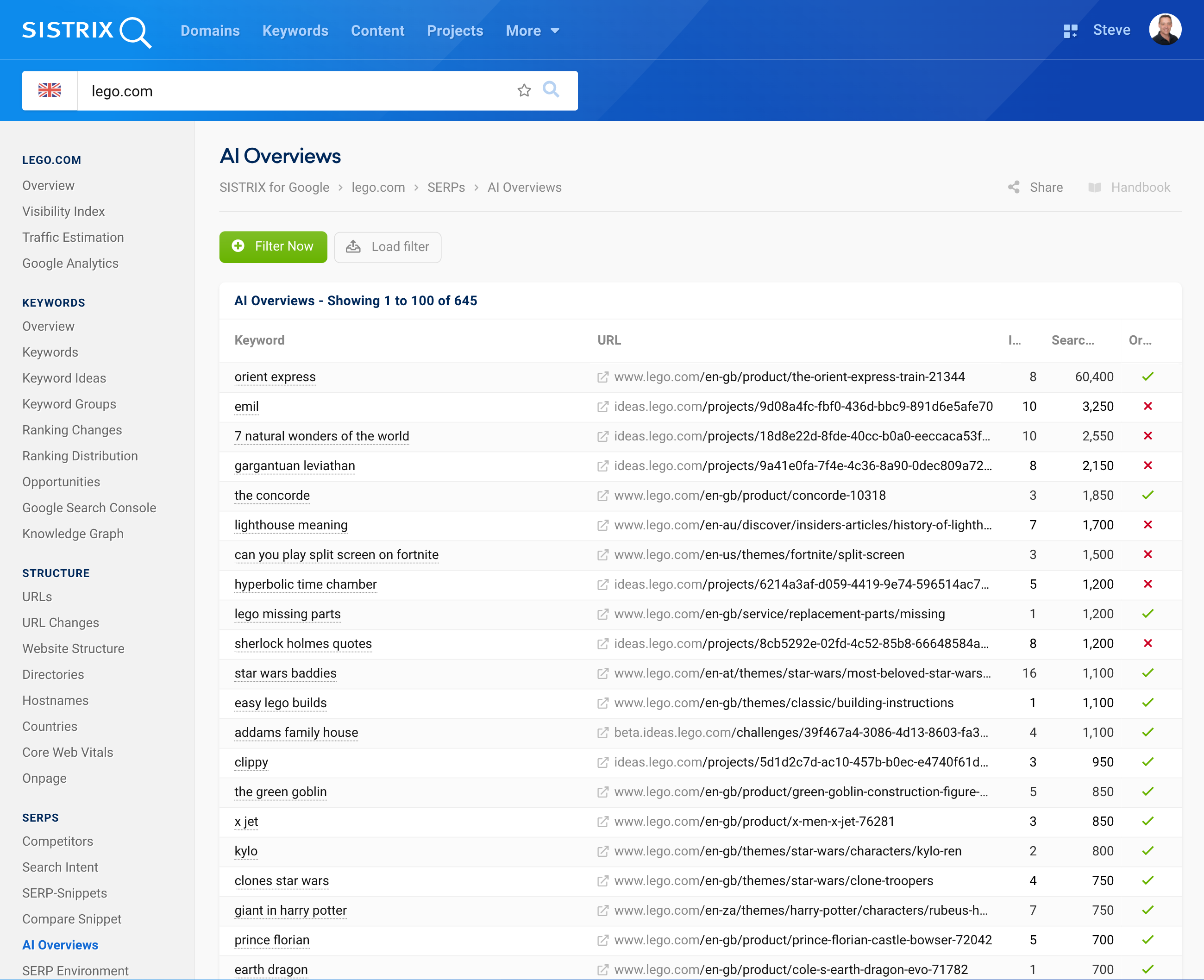Open Hostnames in sidebar
This screenshot has height=980, width=1204.
[x=55, y=701]
